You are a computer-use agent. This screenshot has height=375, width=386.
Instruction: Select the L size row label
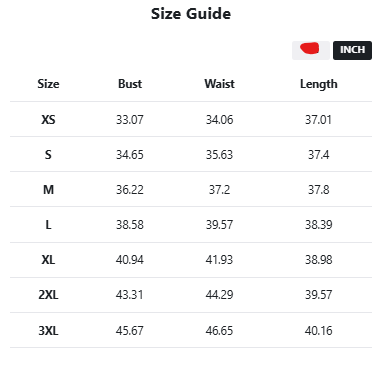(48, 225)
